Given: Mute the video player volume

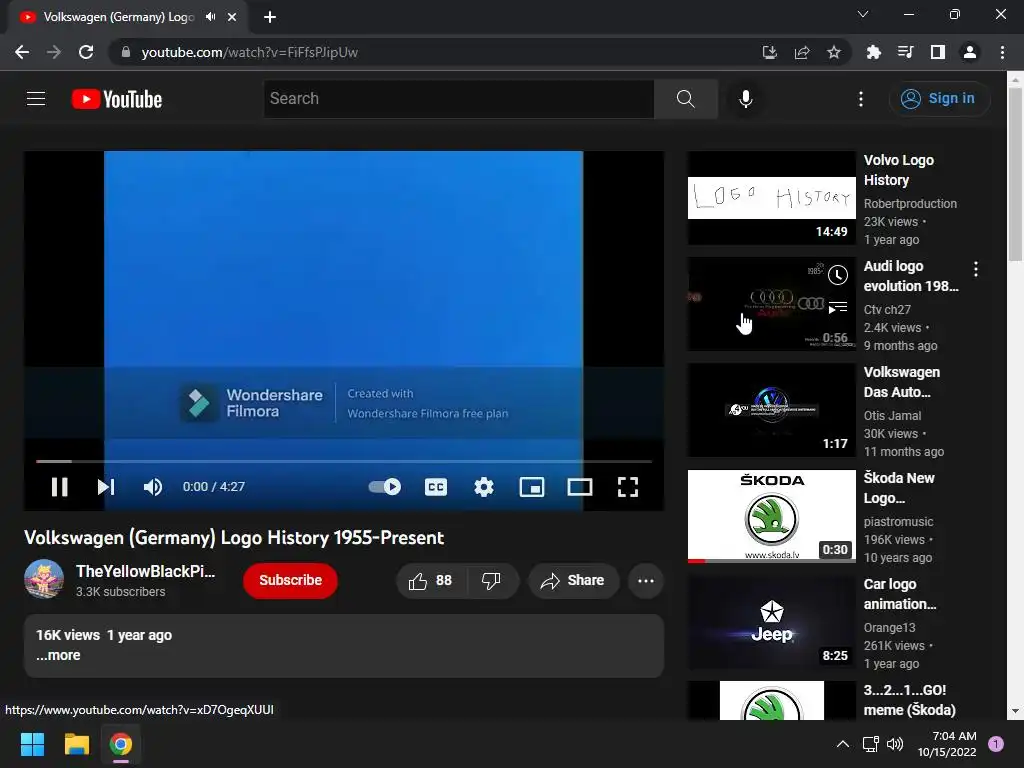Looking at the screenshot, I should (x=153, y=487).
